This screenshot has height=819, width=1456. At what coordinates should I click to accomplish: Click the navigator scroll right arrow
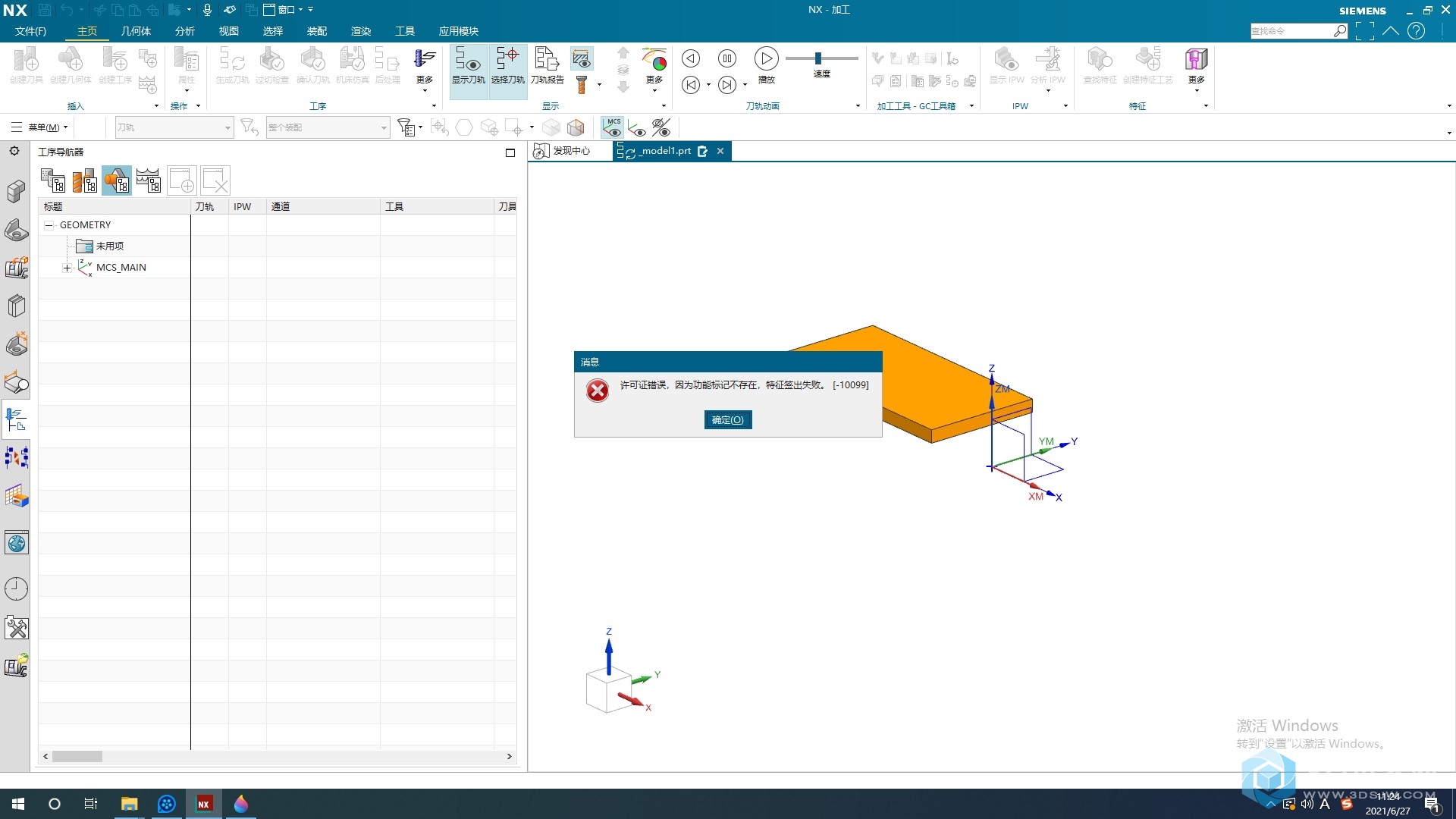(x=509, y=756)
